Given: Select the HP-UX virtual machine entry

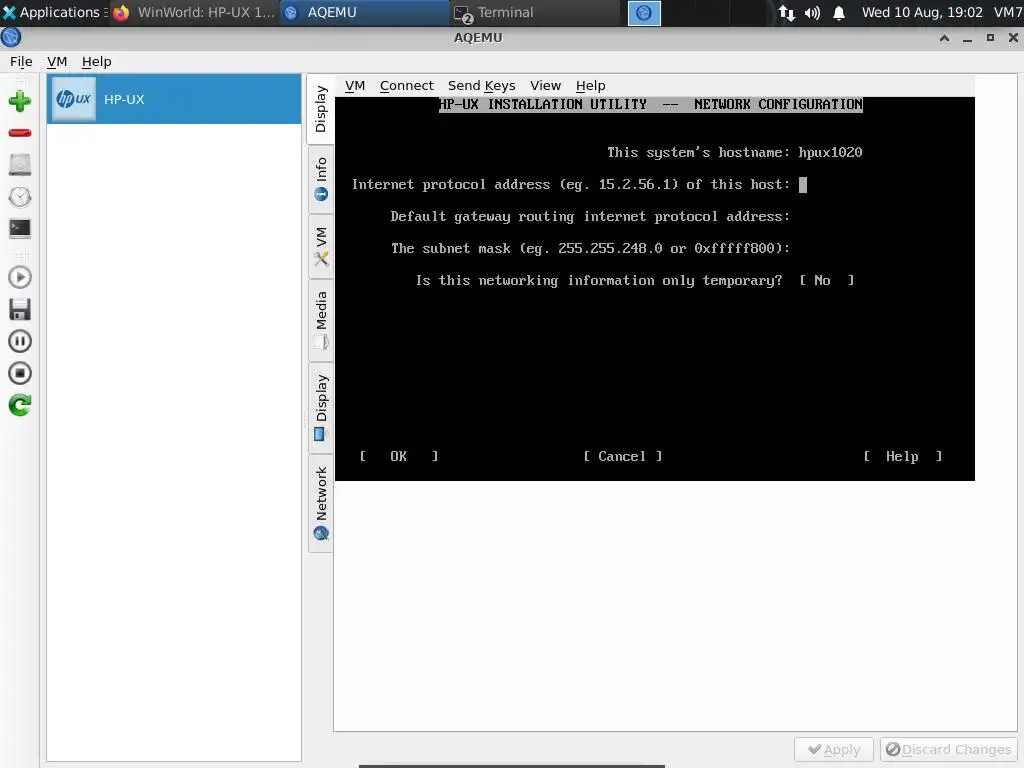Looking at the screenshot, I should [174, 99].
